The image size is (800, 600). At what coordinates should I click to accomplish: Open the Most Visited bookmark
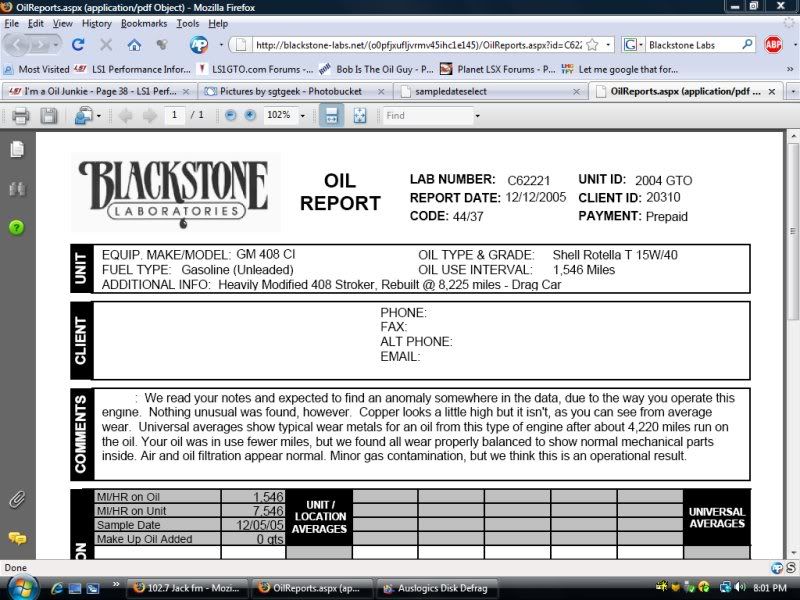click(x=37, y=69)
